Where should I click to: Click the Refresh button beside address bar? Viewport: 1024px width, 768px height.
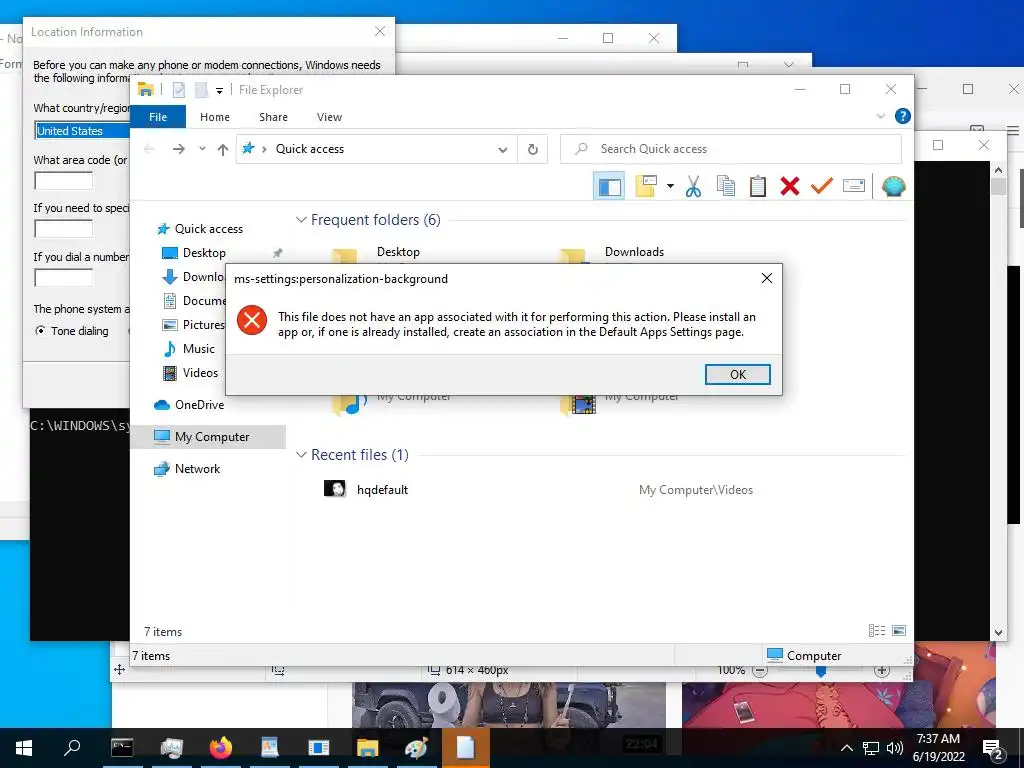[x=533, y=149]
